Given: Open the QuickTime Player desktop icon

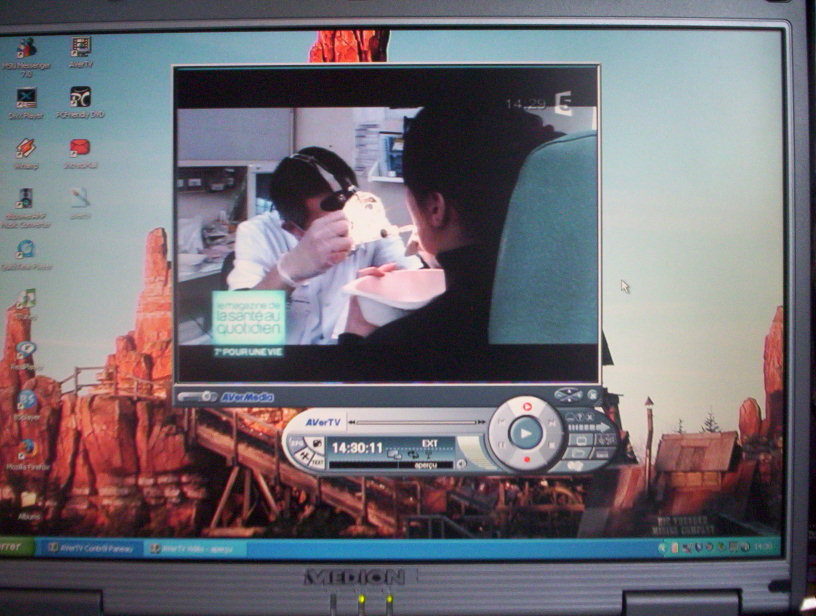Looking at the screenshot, I should pyautogui.click(x=26, y=255).
